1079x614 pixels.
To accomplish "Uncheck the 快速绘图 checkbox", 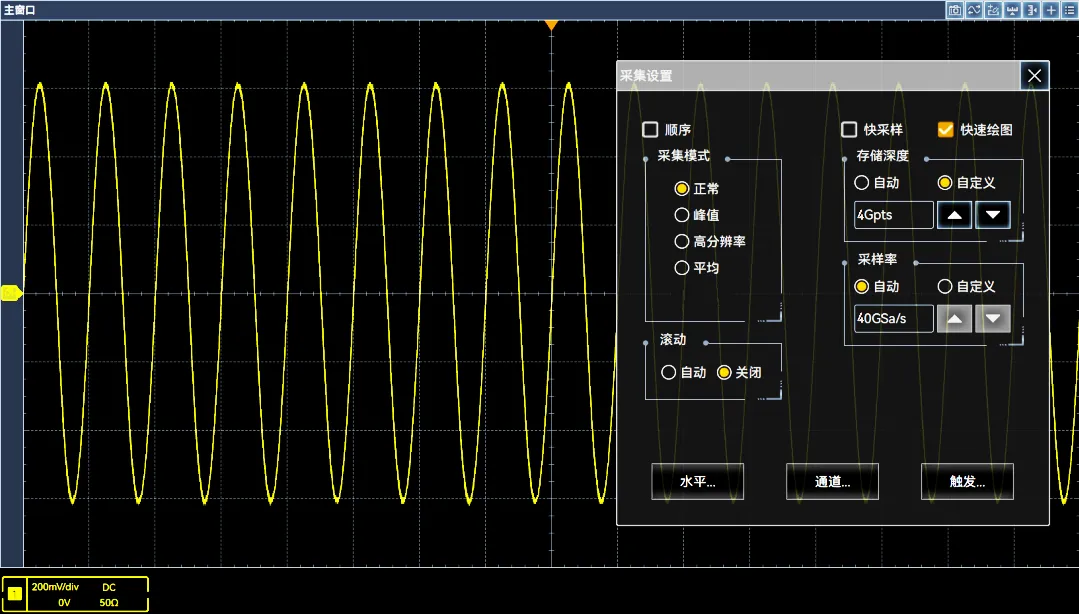I will (945, 130).
